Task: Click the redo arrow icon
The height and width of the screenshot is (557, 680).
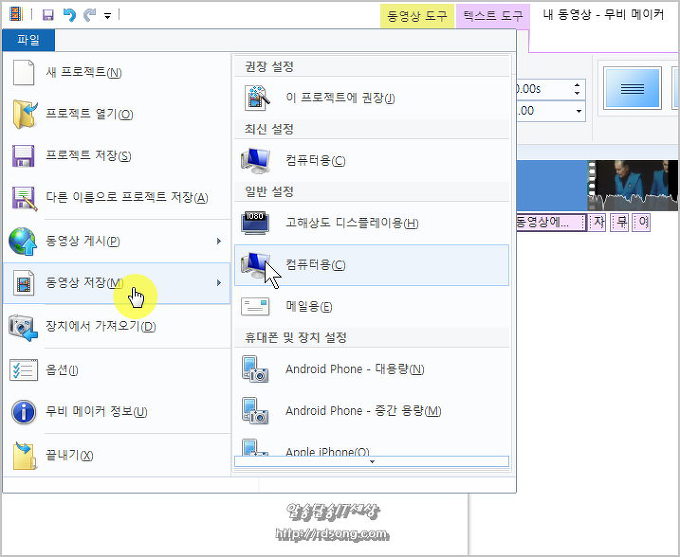Action: click(90, 15)
